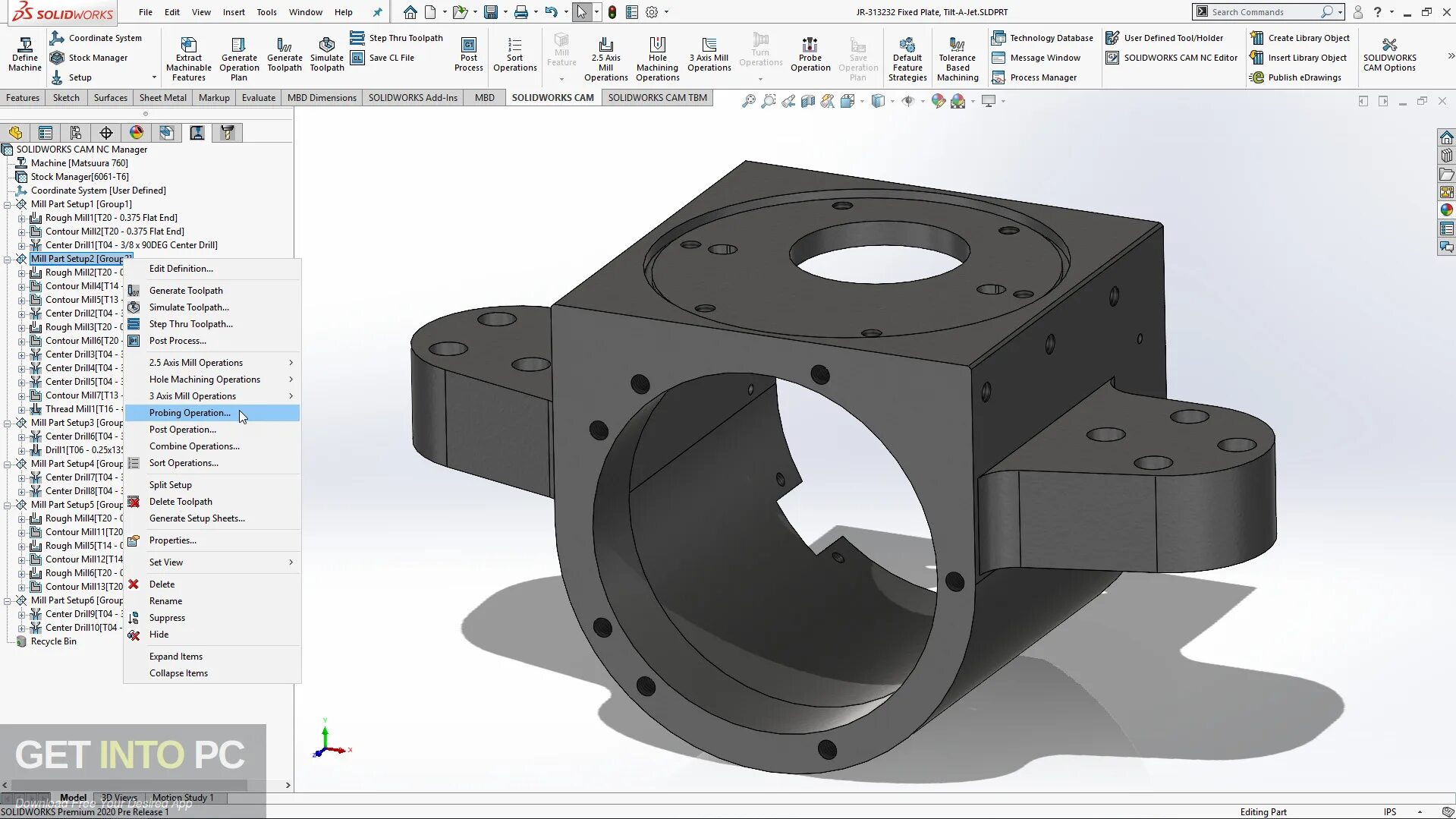Click Edit Appearance color ball in view toolbar
Viewport: 1456px width, 819px height.
point(938,101)
